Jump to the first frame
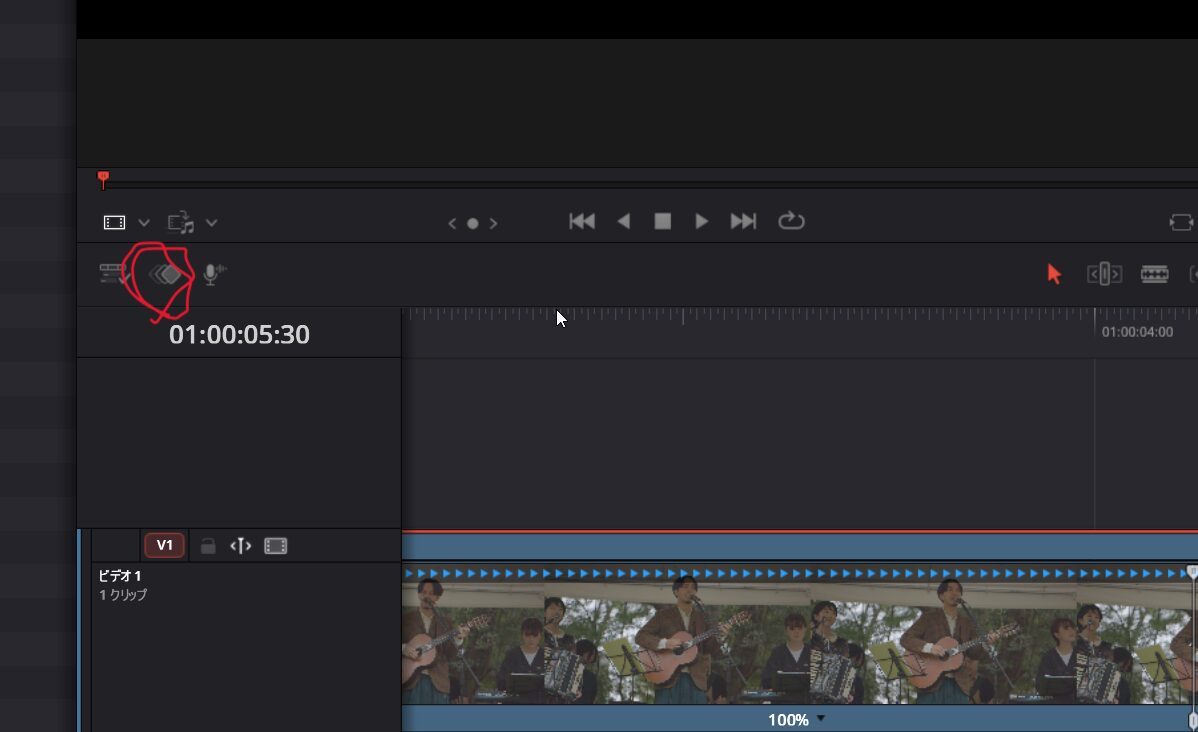Viewport: 1198px width, 732px height. click(582, 222)
